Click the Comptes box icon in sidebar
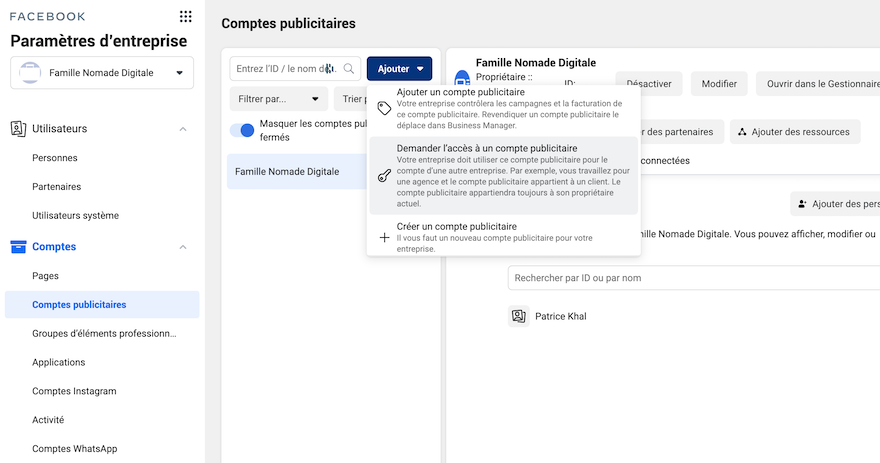Screen dimensions: 880x463 [18, 246]
